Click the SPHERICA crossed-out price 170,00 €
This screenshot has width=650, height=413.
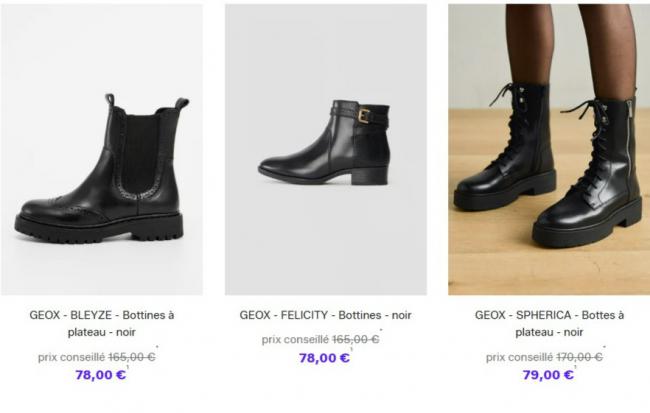[579, 356]
